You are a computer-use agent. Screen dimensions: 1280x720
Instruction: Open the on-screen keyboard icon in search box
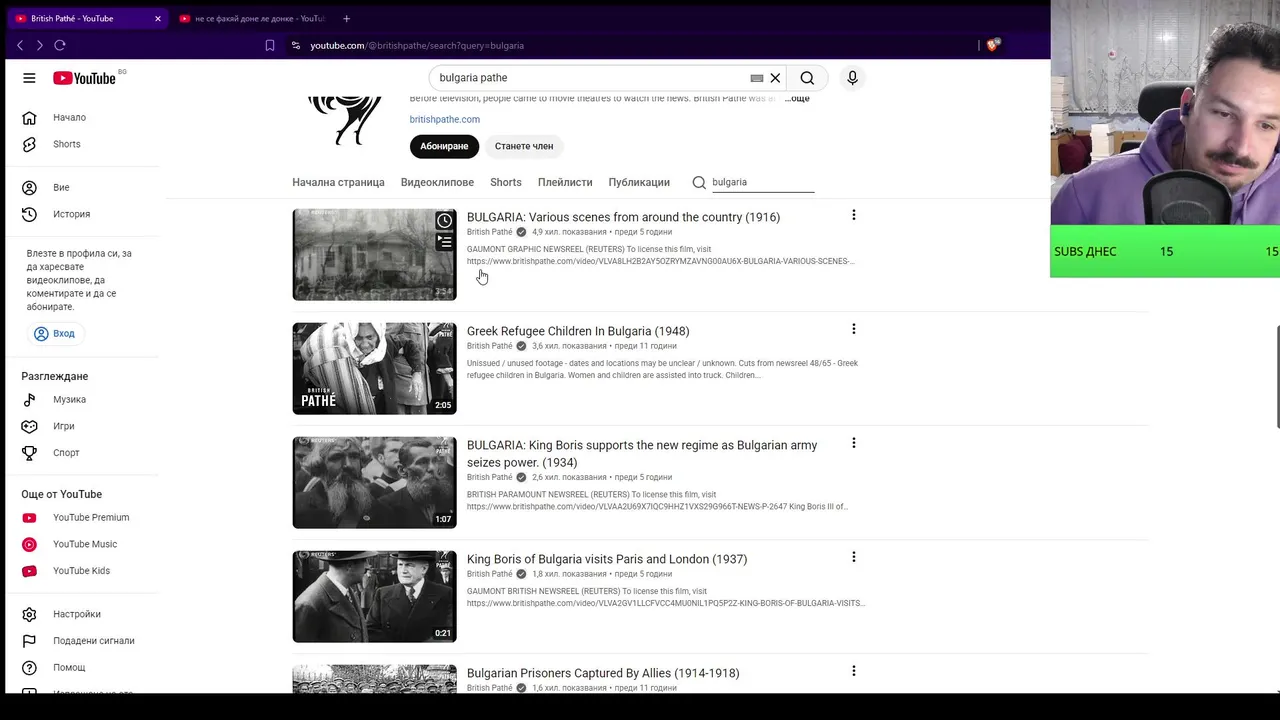pyautogui.click(x=757, y=78)
